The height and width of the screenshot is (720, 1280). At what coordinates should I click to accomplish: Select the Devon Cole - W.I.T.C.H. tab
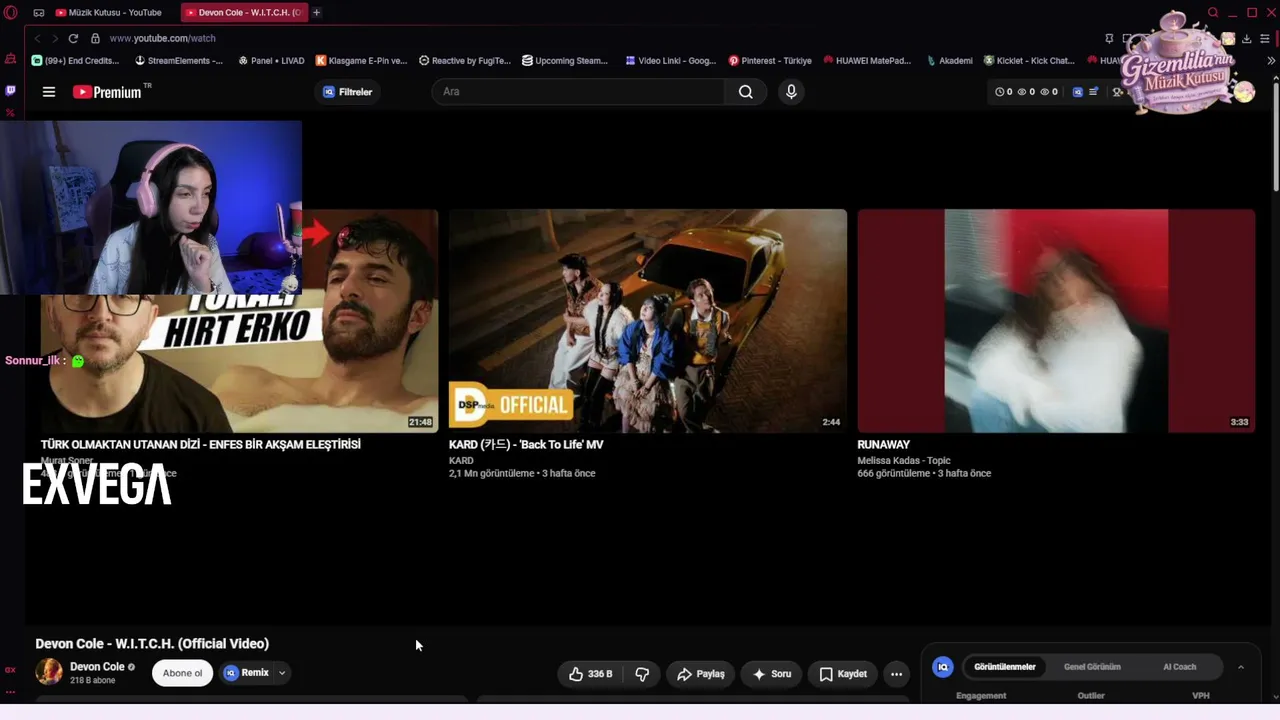tap(245, 12)
